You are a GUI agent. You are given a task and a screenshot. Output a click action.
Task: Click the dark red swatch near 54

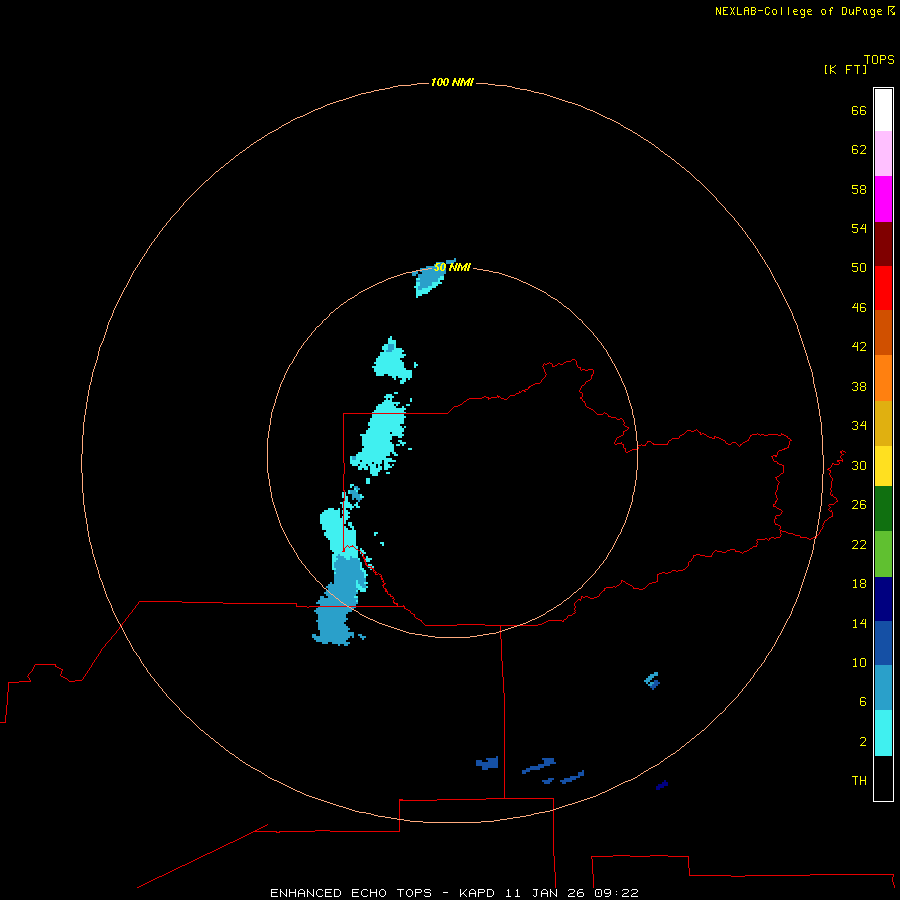883,244
